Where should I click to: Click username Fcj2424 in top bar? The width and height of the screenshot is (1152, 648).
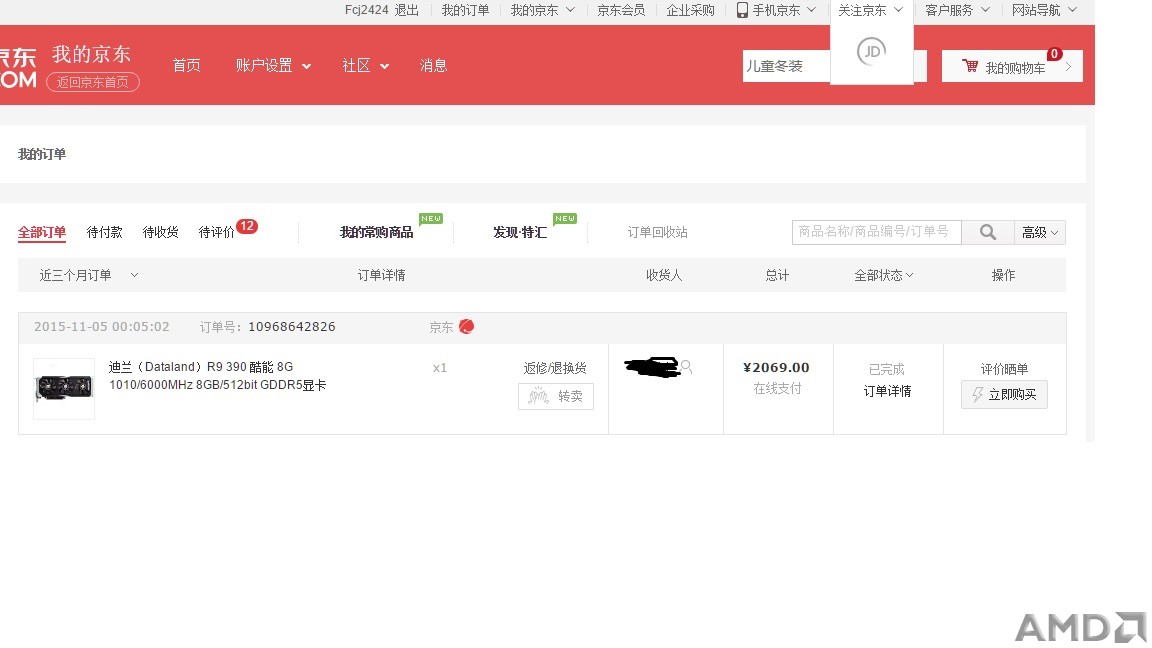(x=367, y=10)
